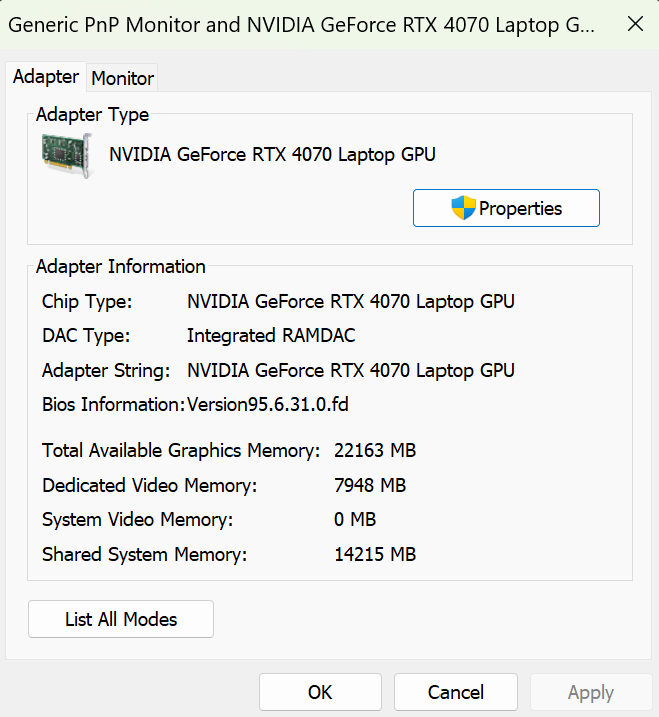Click the Adapter String value

coord(351,370)
